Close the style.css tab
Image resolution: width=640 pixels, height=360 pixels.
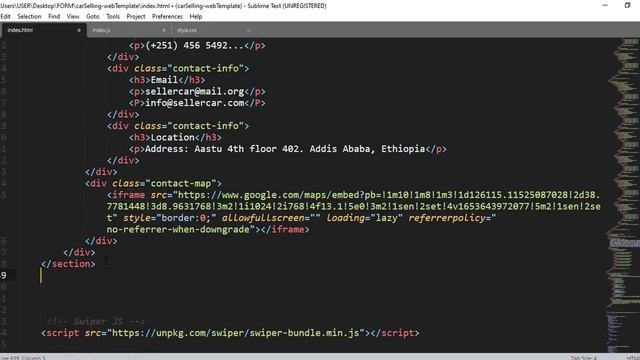tap(249, 30)
